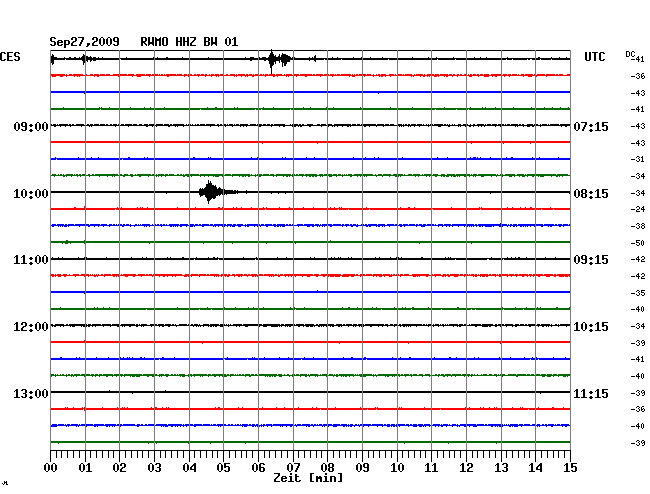The height and width of the screenshot is (494, 650).
Task: Select minute tick label 05
Action: 223,468
